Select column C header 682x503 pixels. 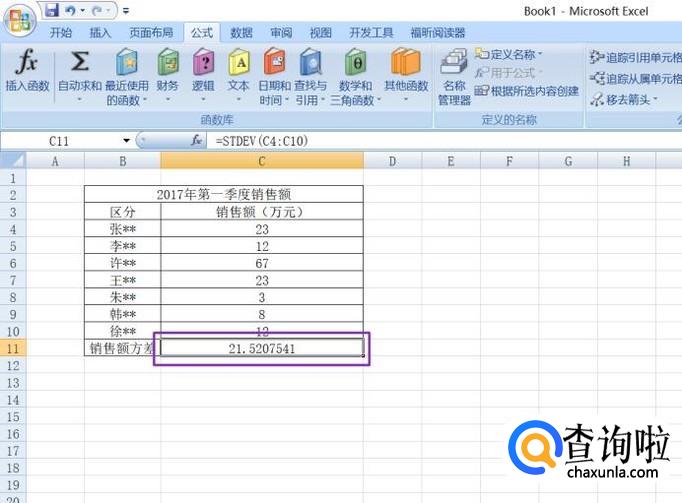262,161
